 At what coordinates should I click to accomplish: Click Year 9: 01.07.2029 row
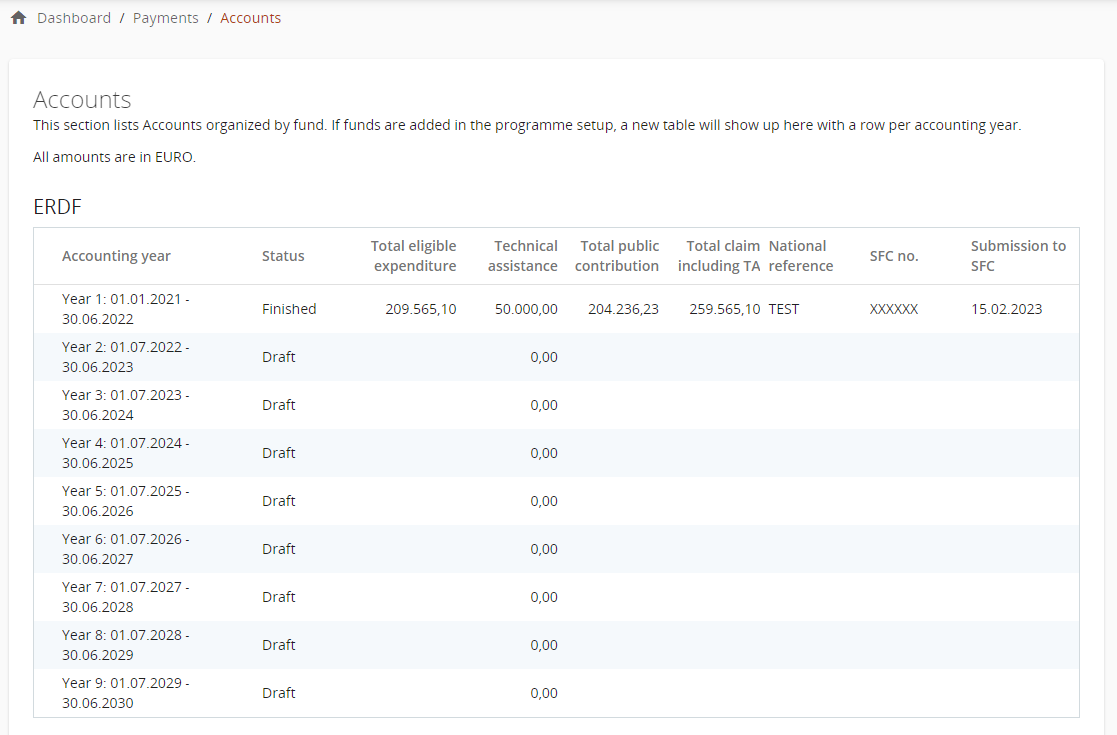pyautogui.click(x=125, y=693)
